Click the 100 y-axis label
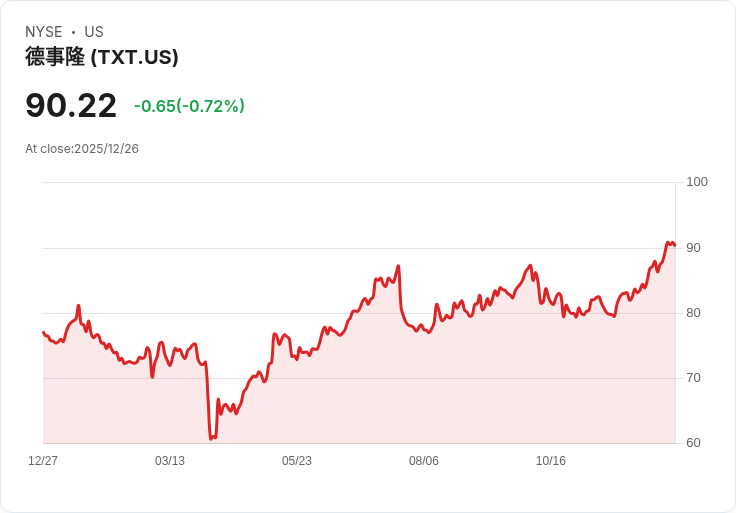The width and height of the screenshot is (736, 513). (x=697, y=182)
